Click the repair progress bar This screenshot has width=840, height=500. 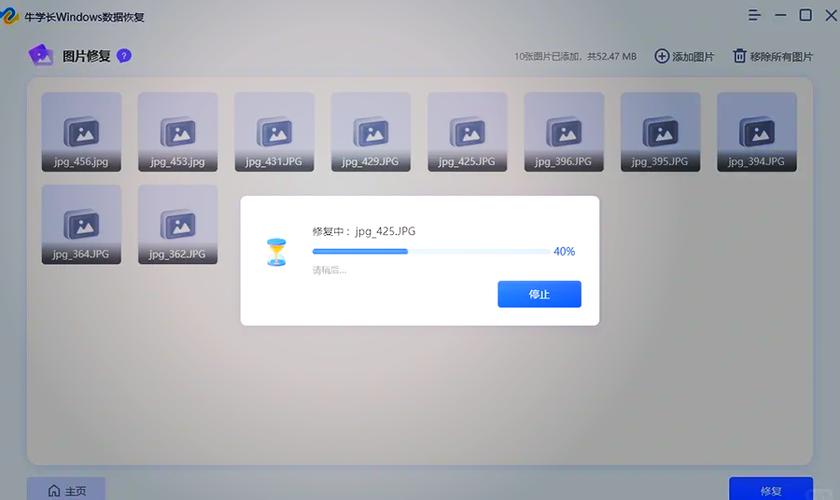[x=431, y=251]
